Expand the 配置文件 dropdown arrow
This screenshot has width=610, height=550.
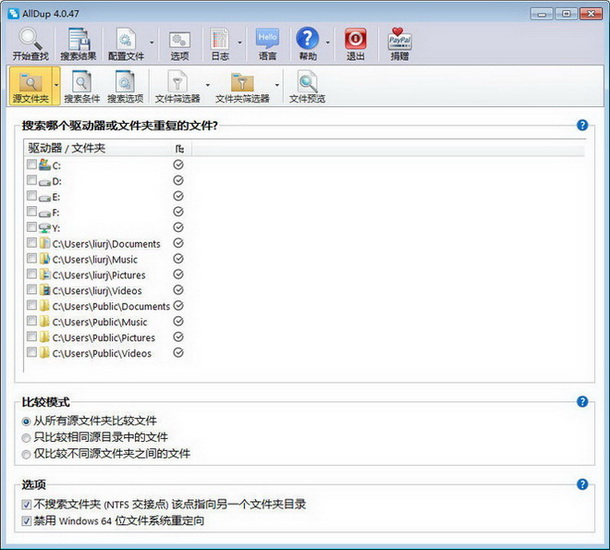tap(152, 42)
